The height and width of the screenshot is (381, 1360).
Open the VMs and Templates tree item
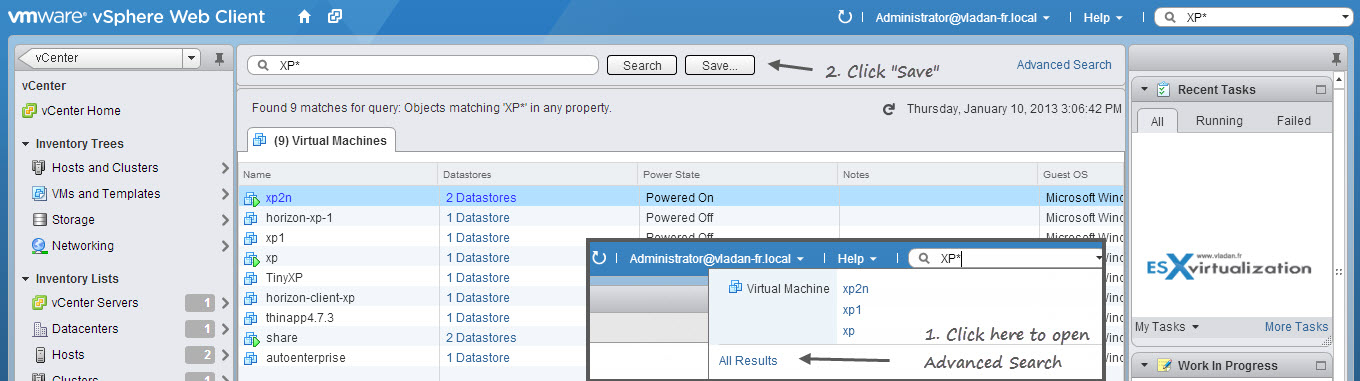pos(106,194)
